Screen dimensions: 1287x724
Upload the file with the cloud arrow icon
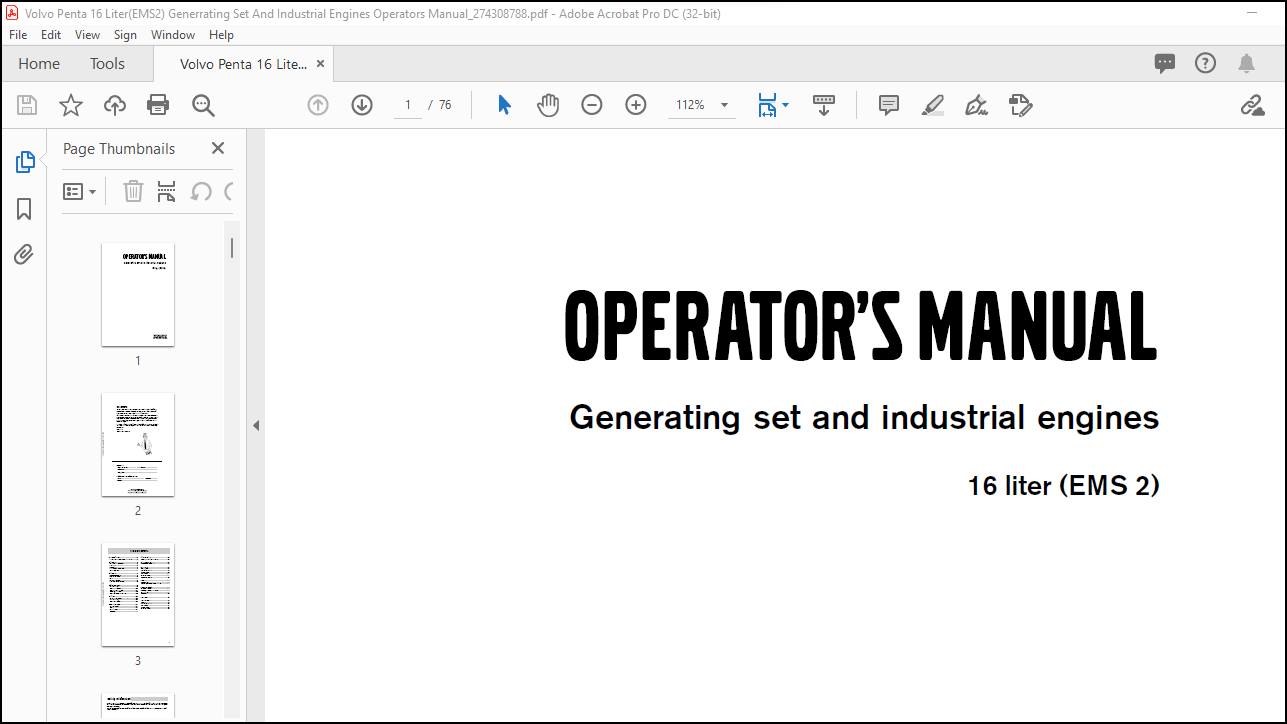tap(115, 105)
